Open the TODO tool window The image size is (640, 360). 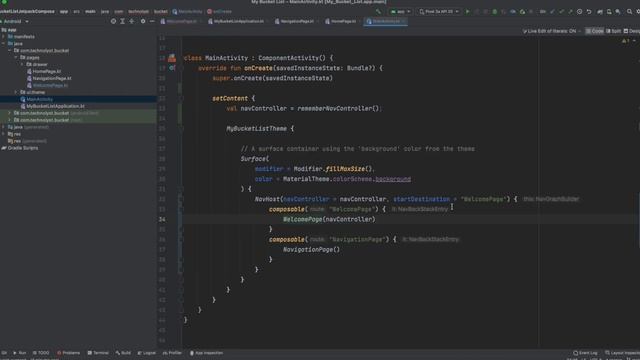pos(41,353)
